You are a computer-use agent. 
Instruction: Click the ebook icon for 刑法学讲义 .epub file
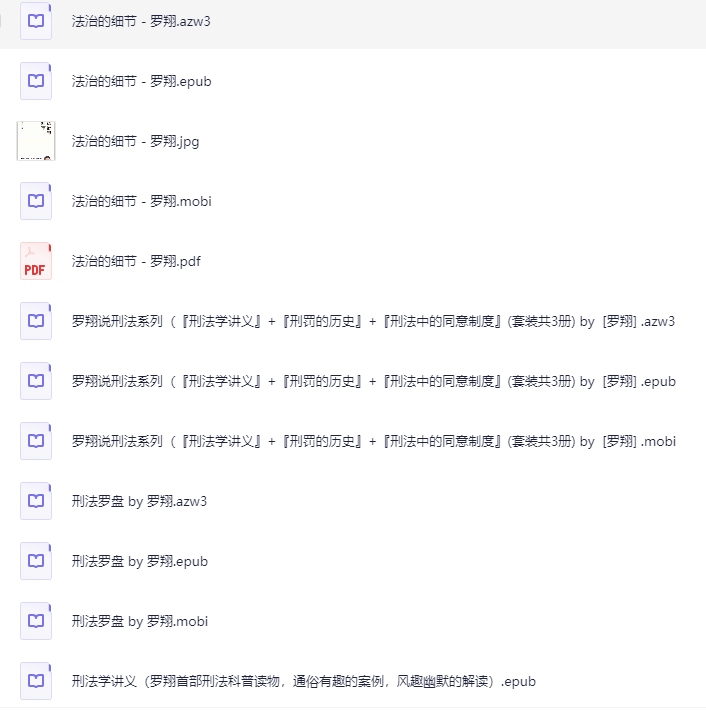pos(36,681)
